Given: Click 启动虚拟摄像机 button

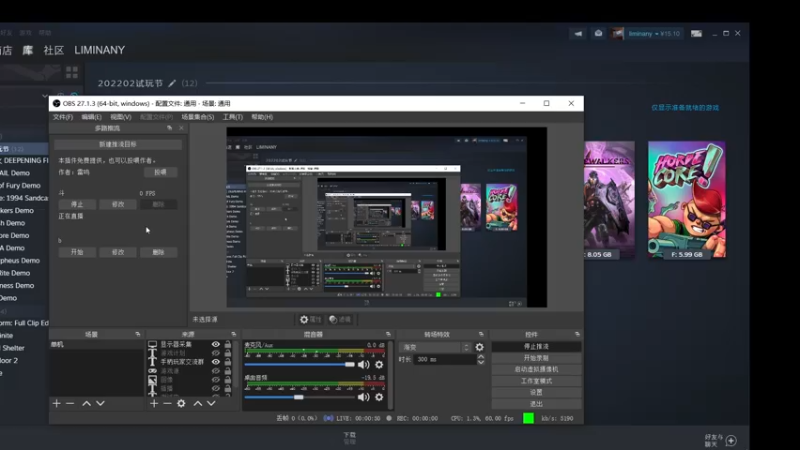Looking at the screenshot, I should pyautogui.click(x=536, y=369).
